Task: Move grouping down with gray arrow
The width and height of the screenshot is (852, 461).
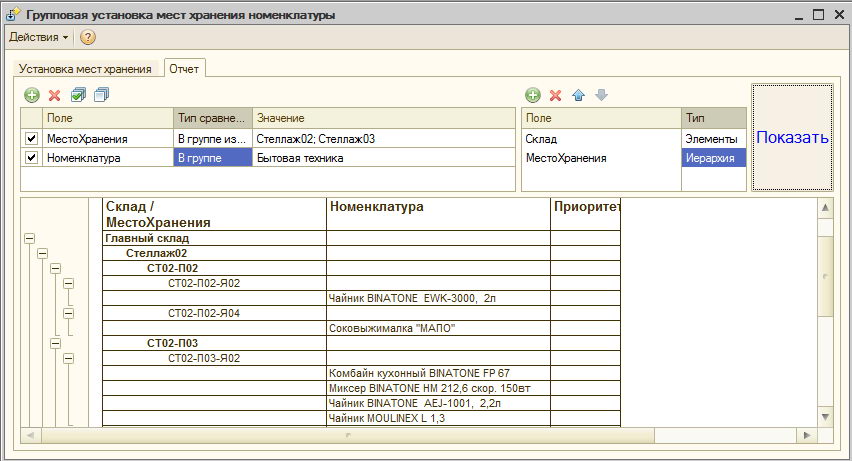Action: click(x=600, y=95)
